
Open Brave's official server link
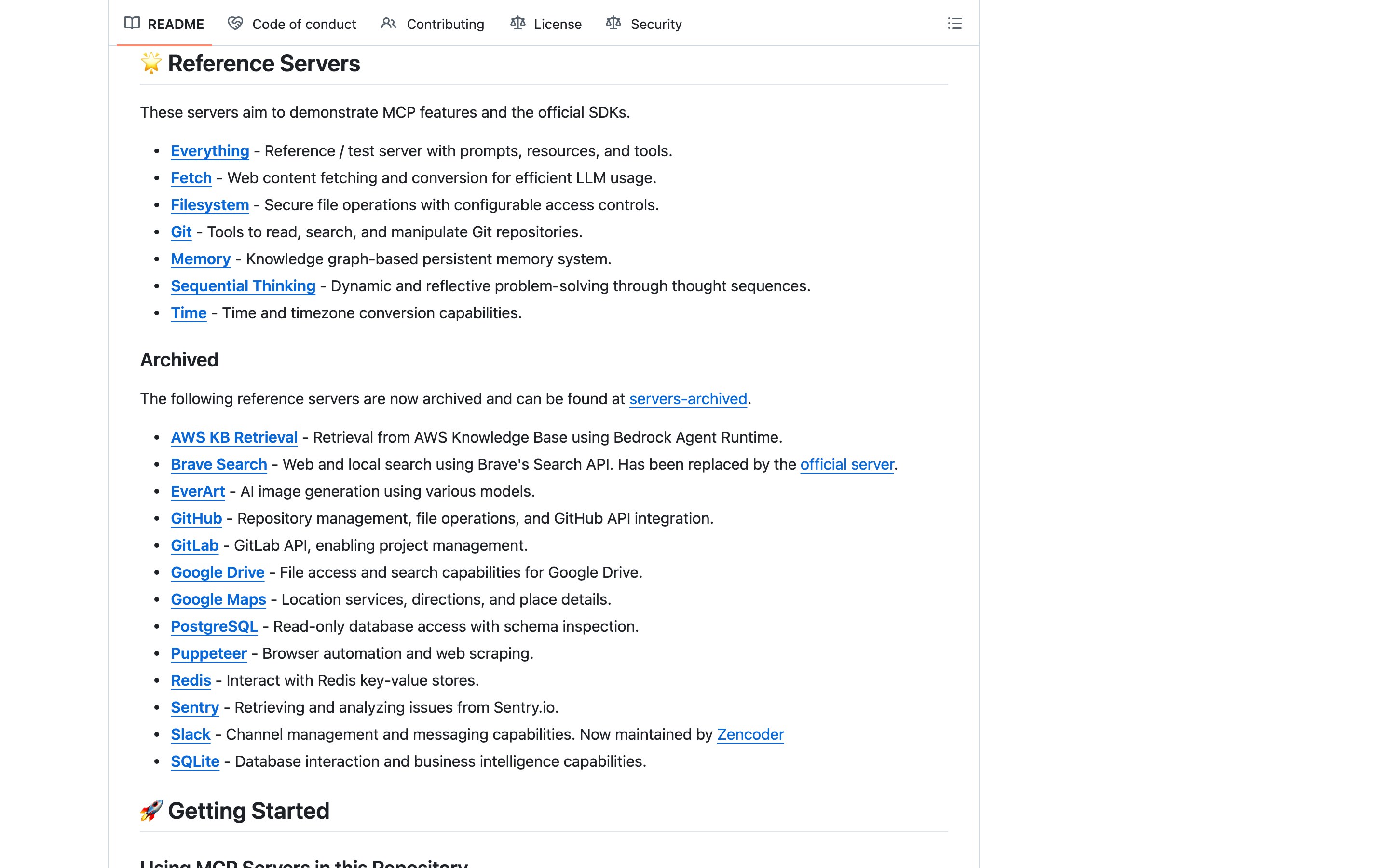(847, 464)
